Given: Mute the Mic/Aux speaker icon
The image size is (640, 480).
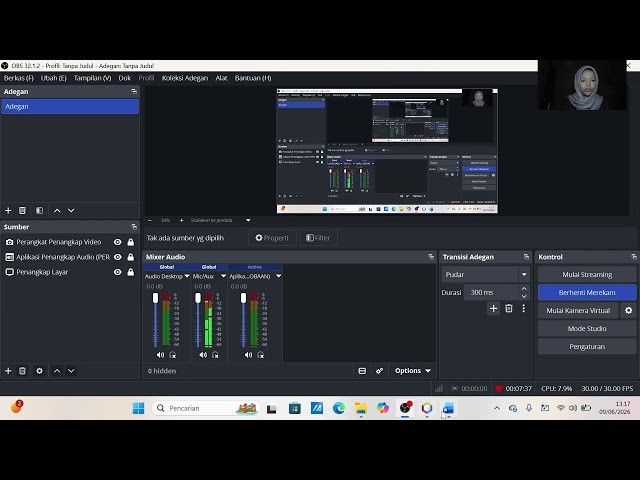Looking at the screenshot, I should 203,355.
